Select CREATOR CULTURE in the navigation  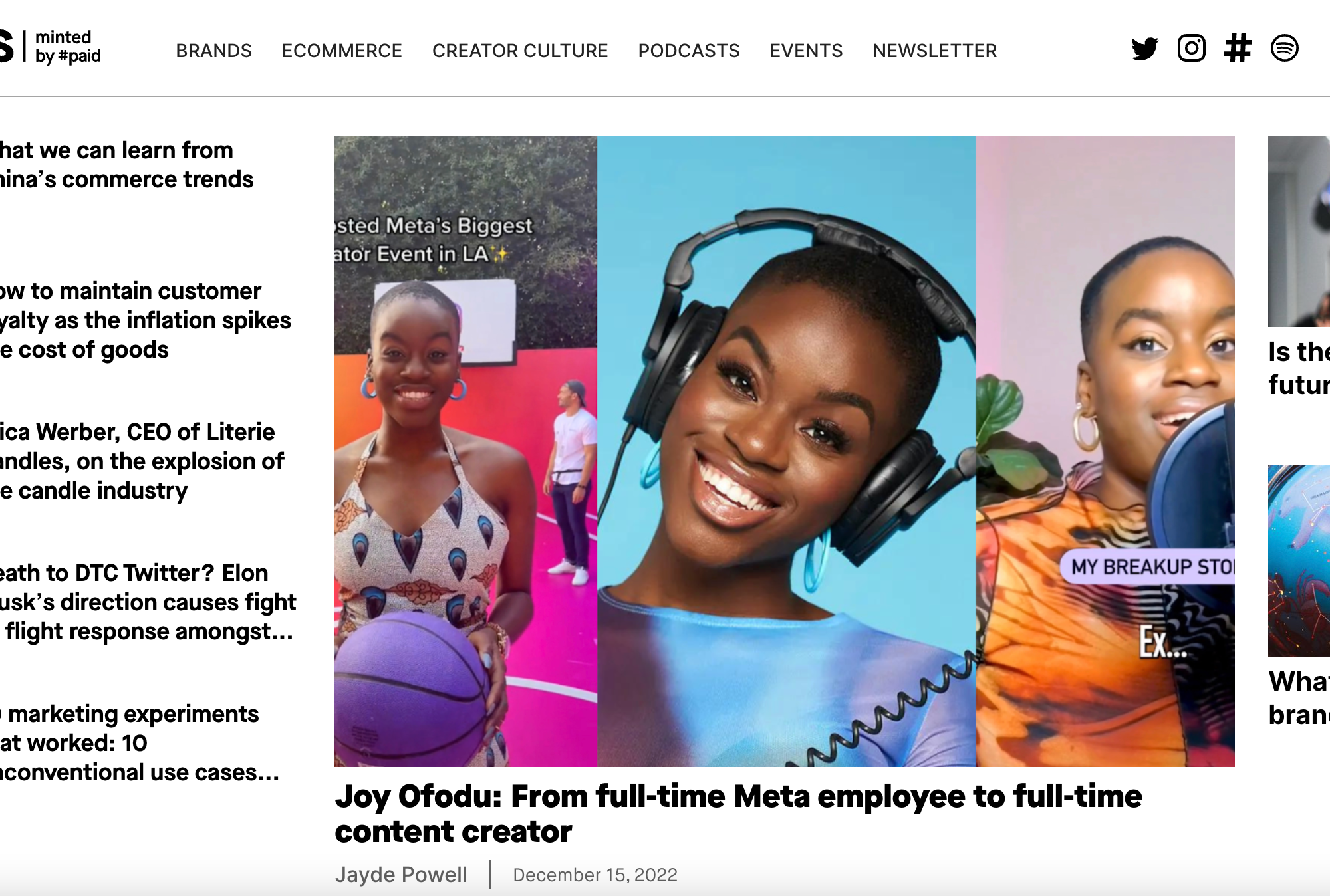[520, 51]
